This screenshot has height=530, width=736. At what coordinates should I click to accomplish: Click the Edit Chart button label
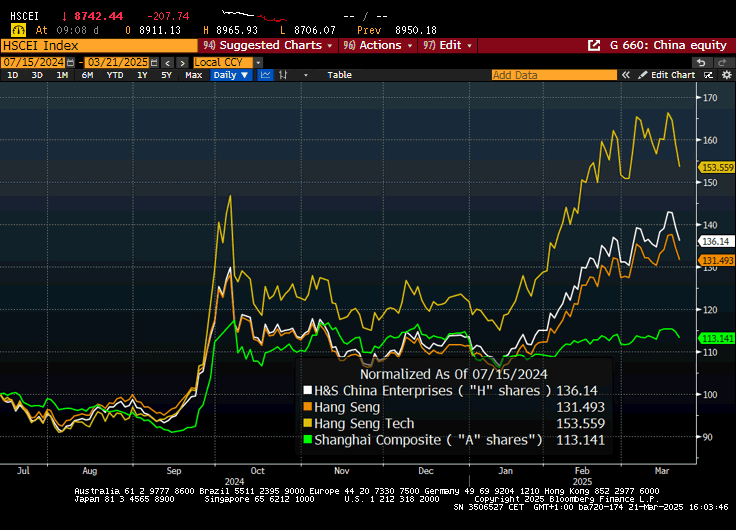pos(673,75)
